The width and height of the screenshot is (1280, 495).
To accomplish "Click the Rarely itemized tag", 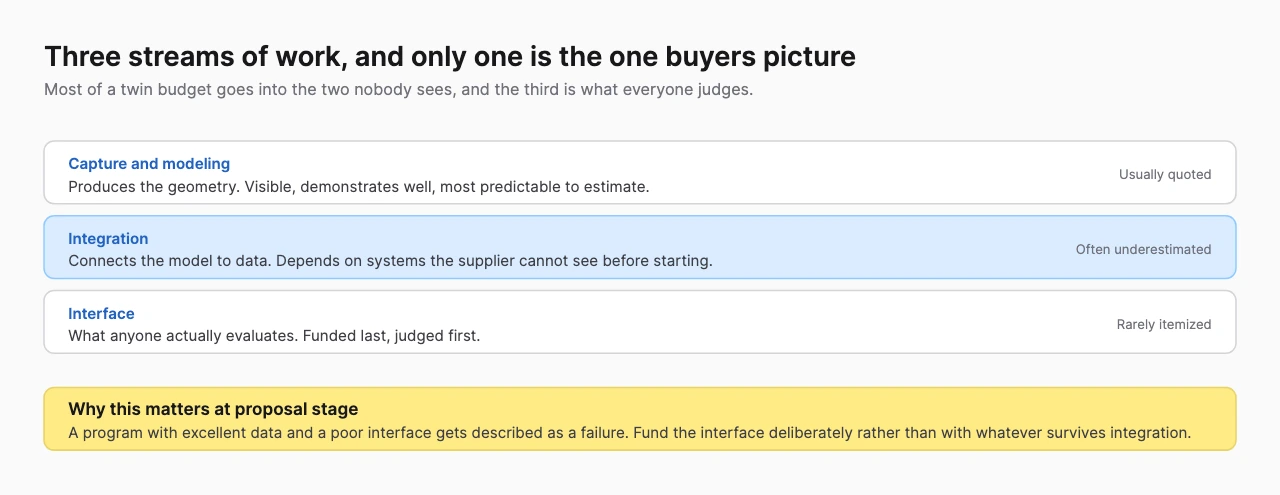I will pos(1164,324).
